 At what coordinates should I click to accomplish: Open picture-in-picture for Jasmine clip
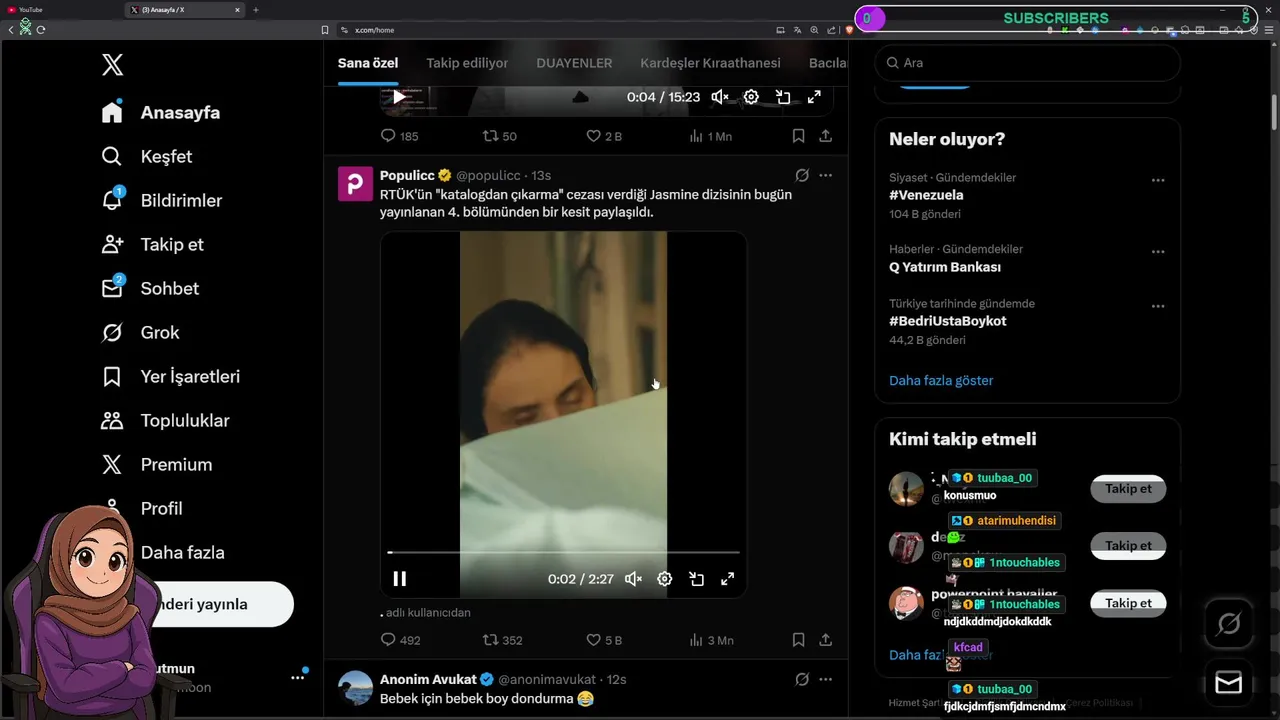(x=696, y=579)
